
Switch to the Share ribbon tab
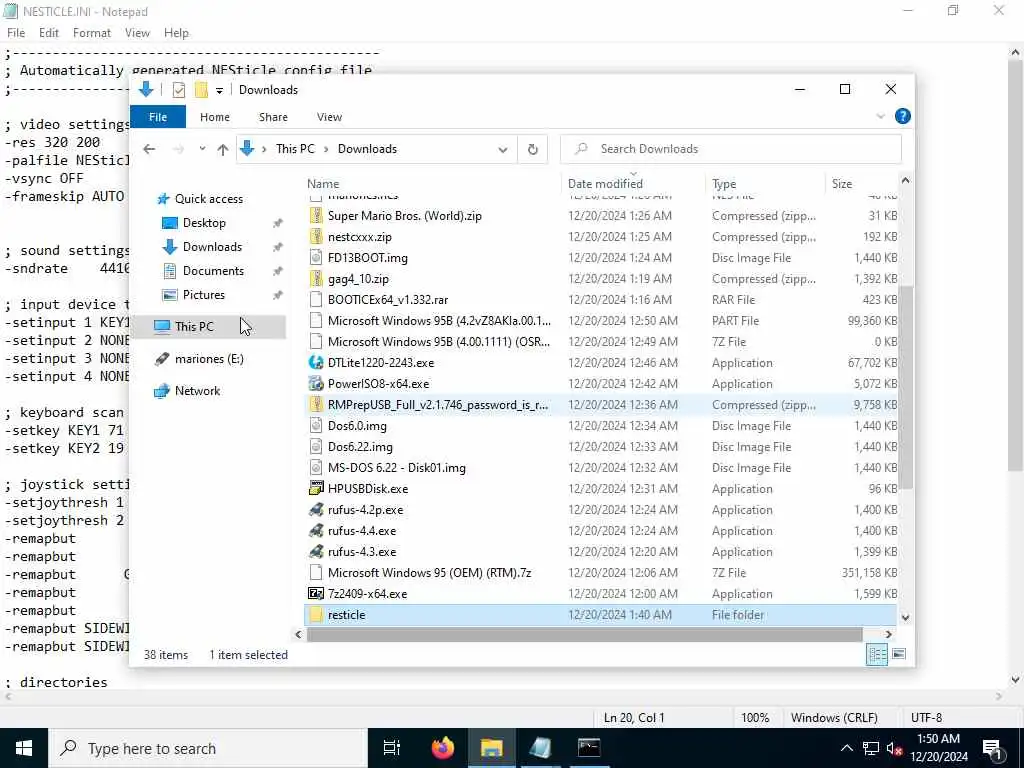(273, 117)
